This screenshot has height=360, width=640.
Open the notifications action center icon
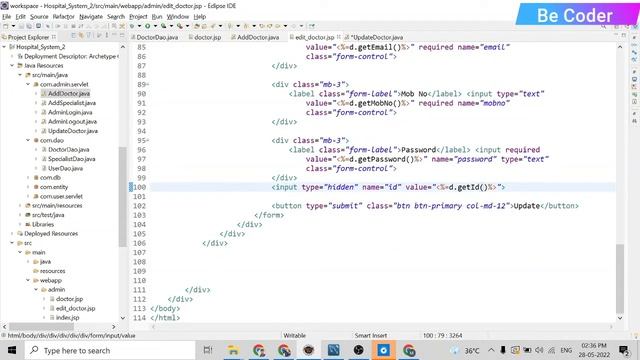point(624,350)
